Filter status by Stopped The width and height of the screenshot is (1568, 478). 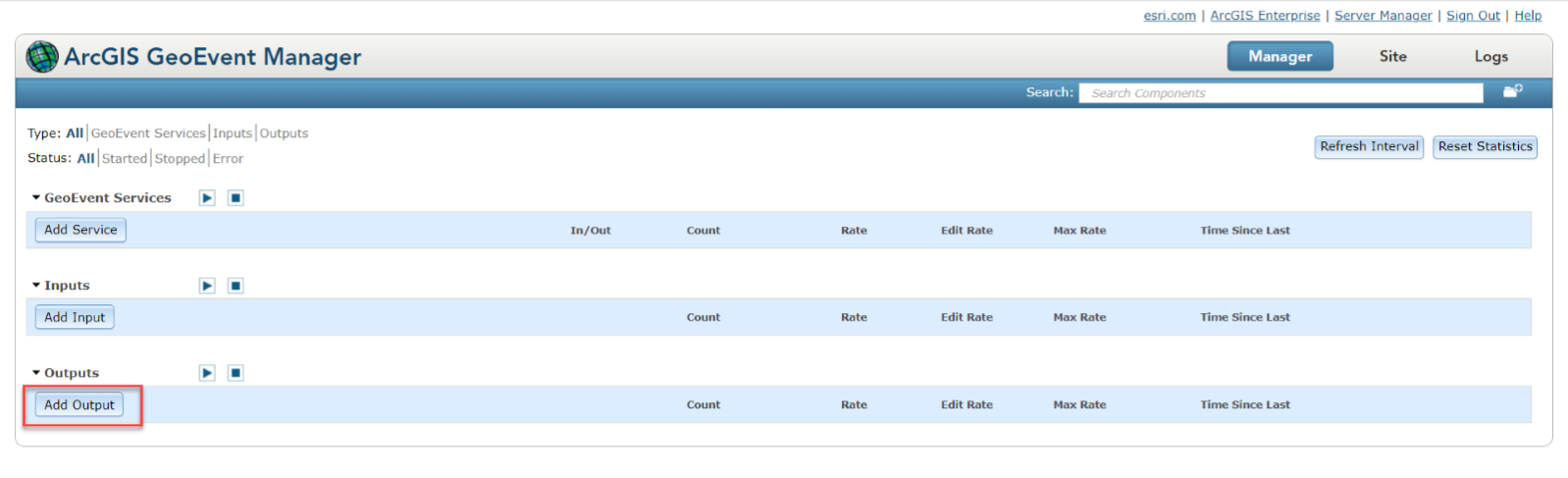[x=180, y=158]
